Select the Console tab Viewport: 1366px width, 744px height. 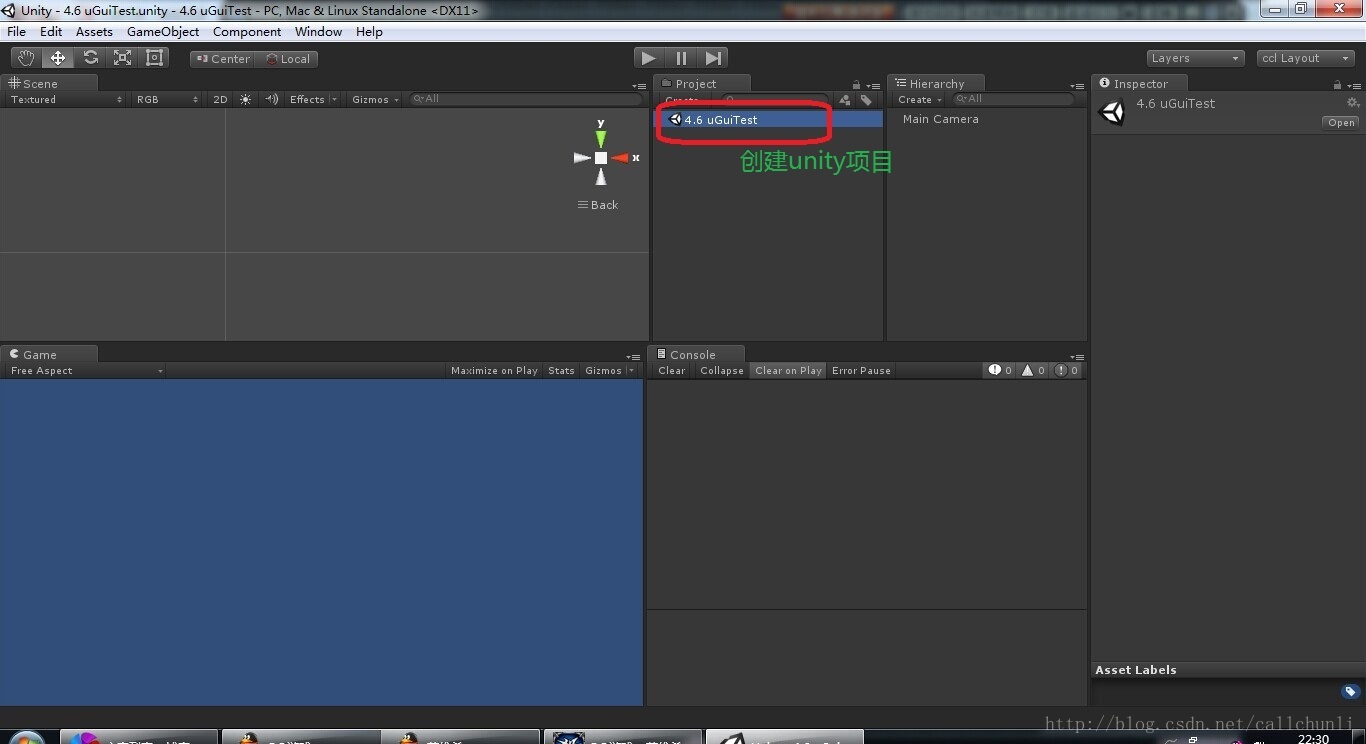[696, 354]
